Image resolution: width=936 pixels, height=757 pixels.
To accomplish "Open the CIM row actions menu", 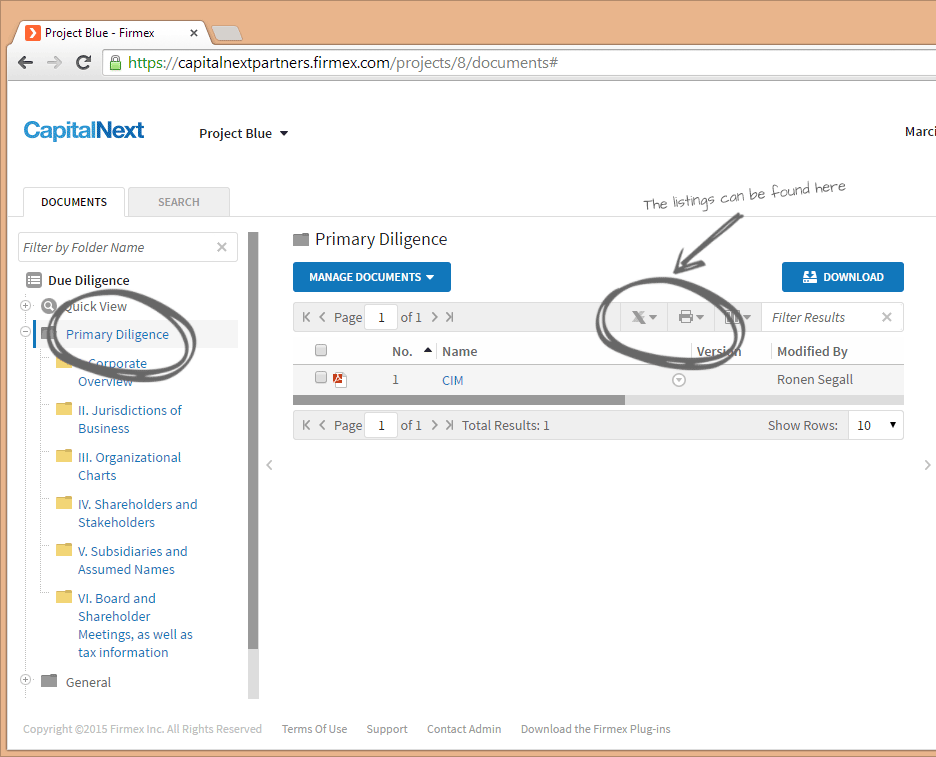I will (679, 380).
